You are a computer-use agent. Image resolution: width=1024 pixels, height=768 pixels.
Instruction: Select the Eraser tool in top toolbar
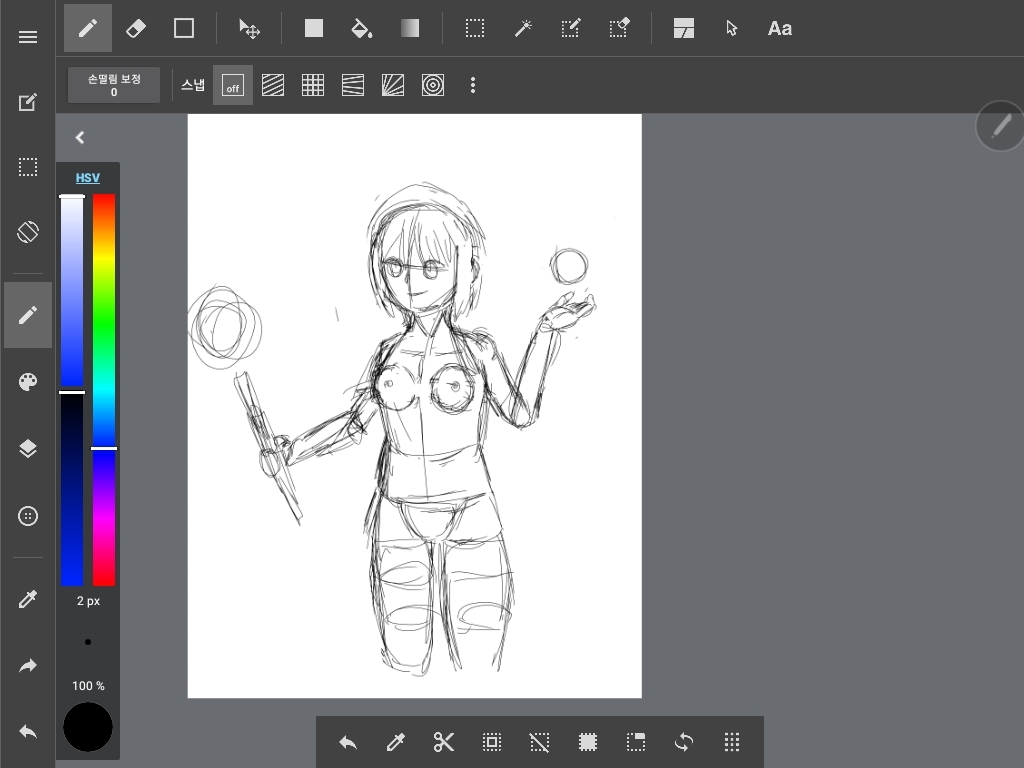pos(136,28)
